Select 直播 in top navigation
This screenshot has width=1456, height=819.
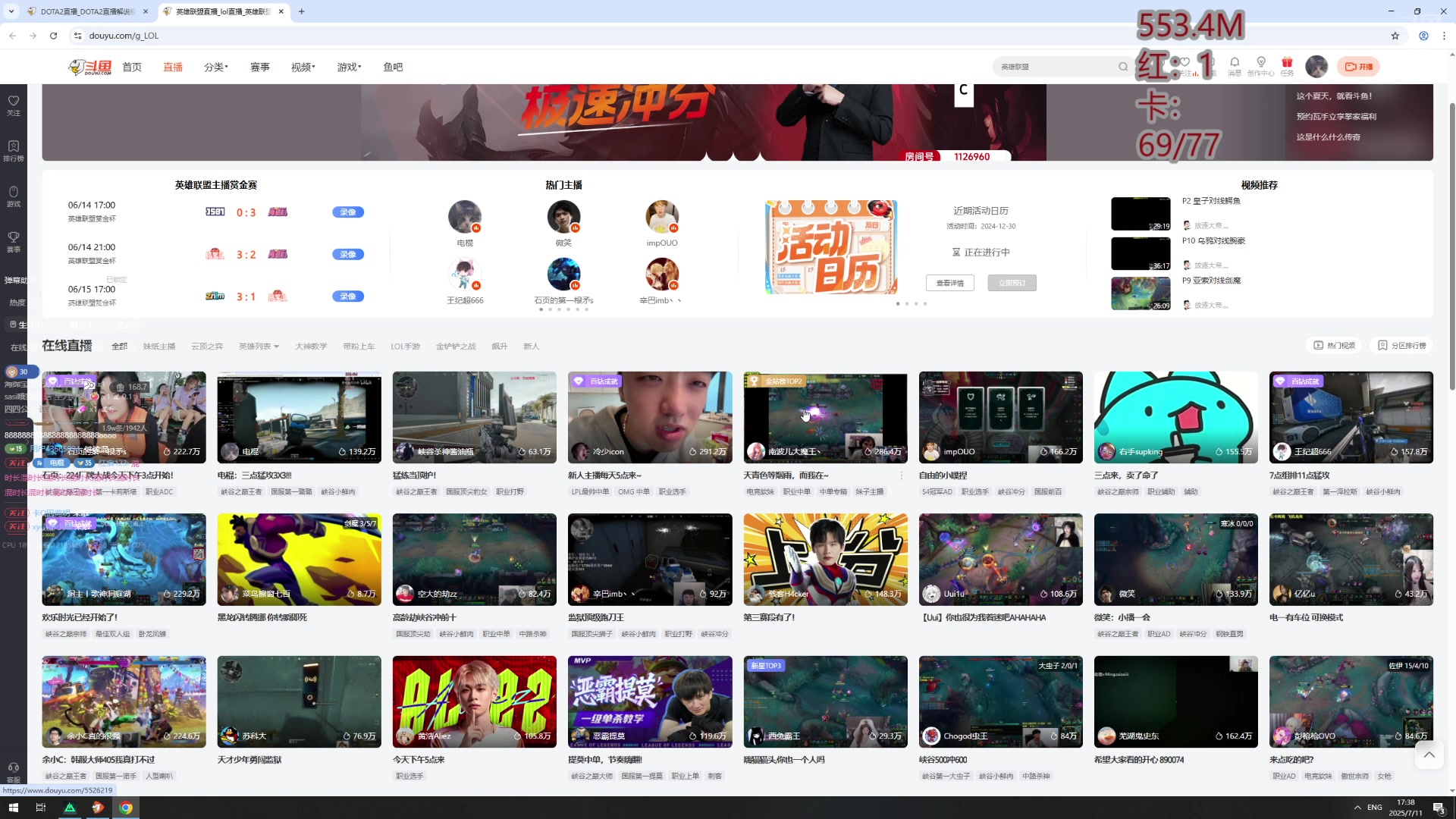173,67
